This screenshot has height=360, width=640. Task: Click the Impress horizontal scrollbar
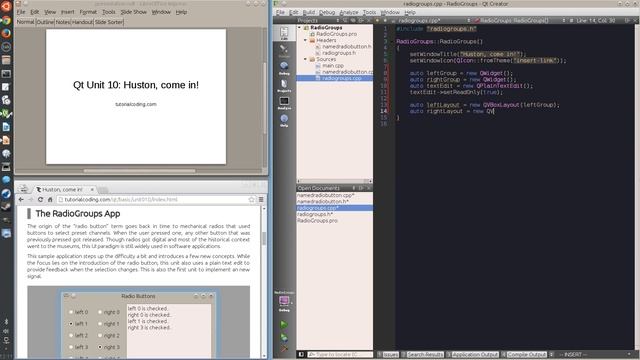(139, 171)
